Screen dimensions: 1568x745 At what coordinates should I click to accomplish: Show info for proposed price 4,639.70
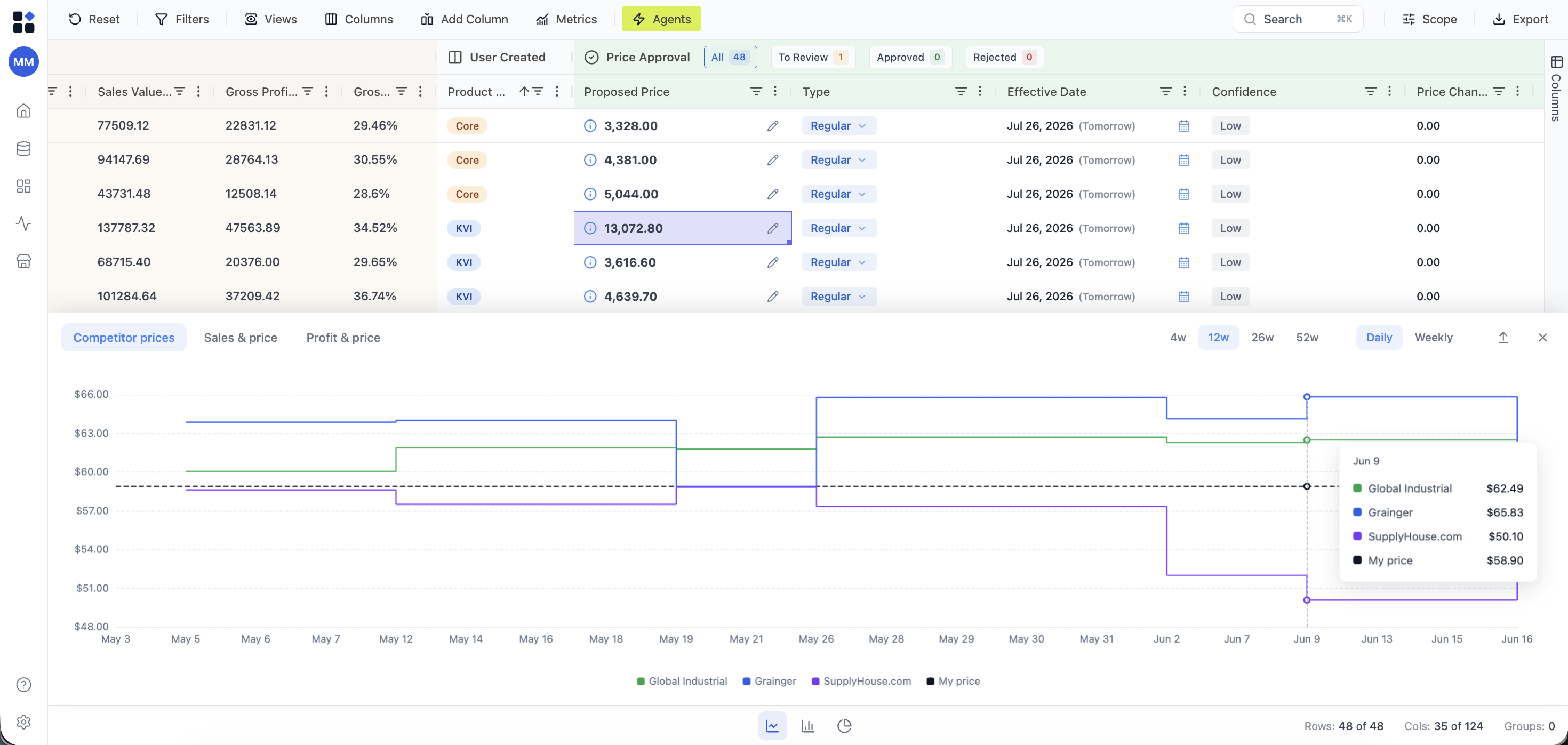pyautogui.click(x=590, y=297)
